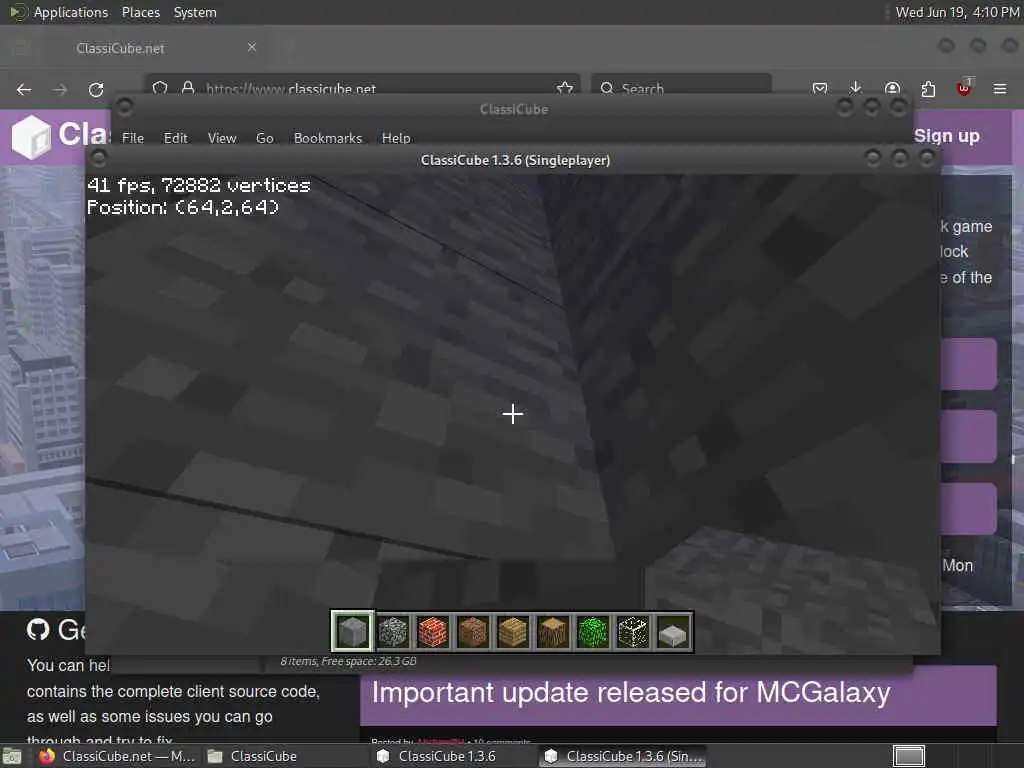Image resolution: width=1024 pixels, height=768 pixels.
Task: Select the green leaves block in hotbar
Action: click(x=593, y=632)
